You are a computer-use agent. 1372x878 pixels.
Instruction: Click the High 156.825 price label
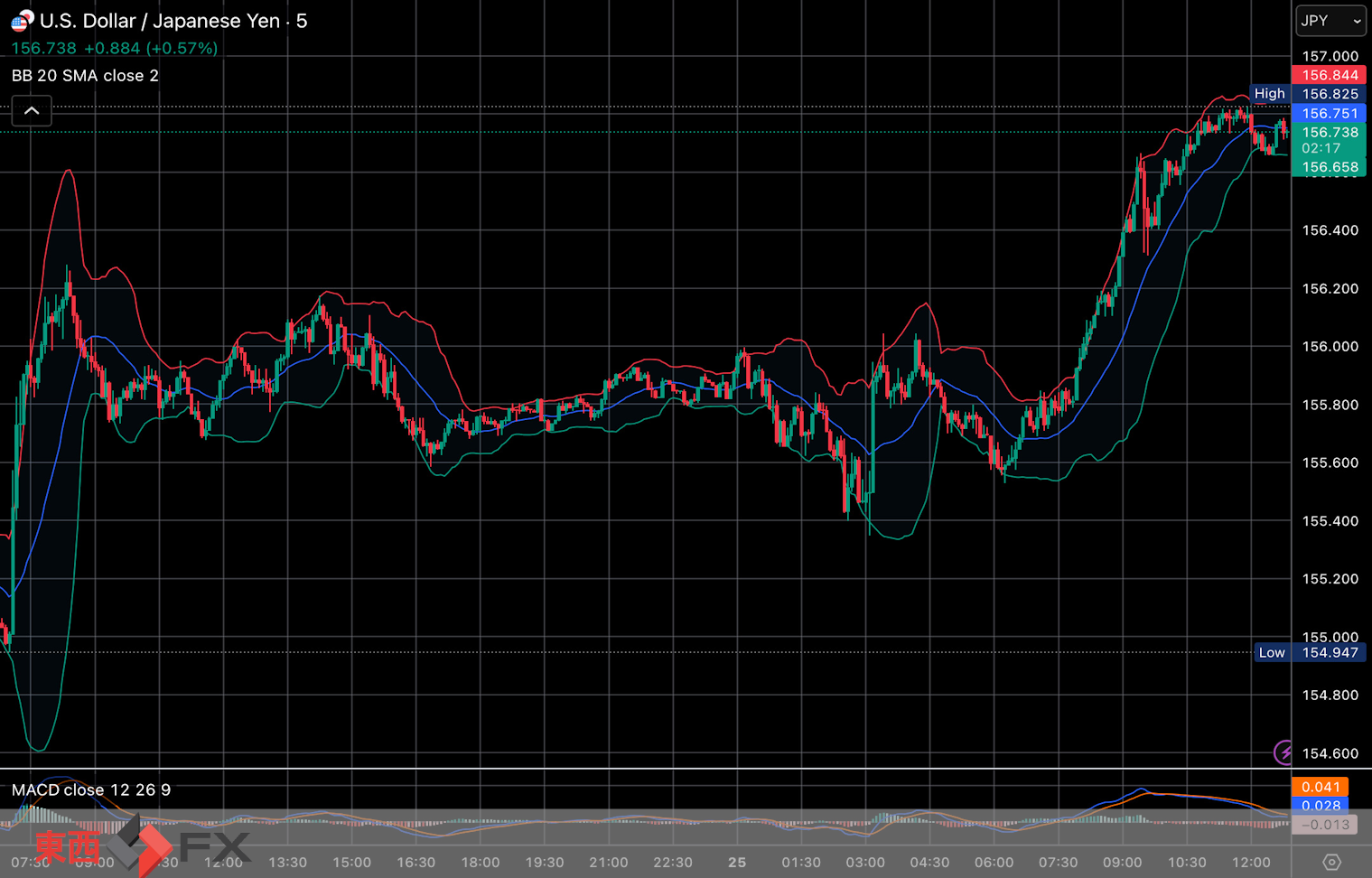point(1330,94)
